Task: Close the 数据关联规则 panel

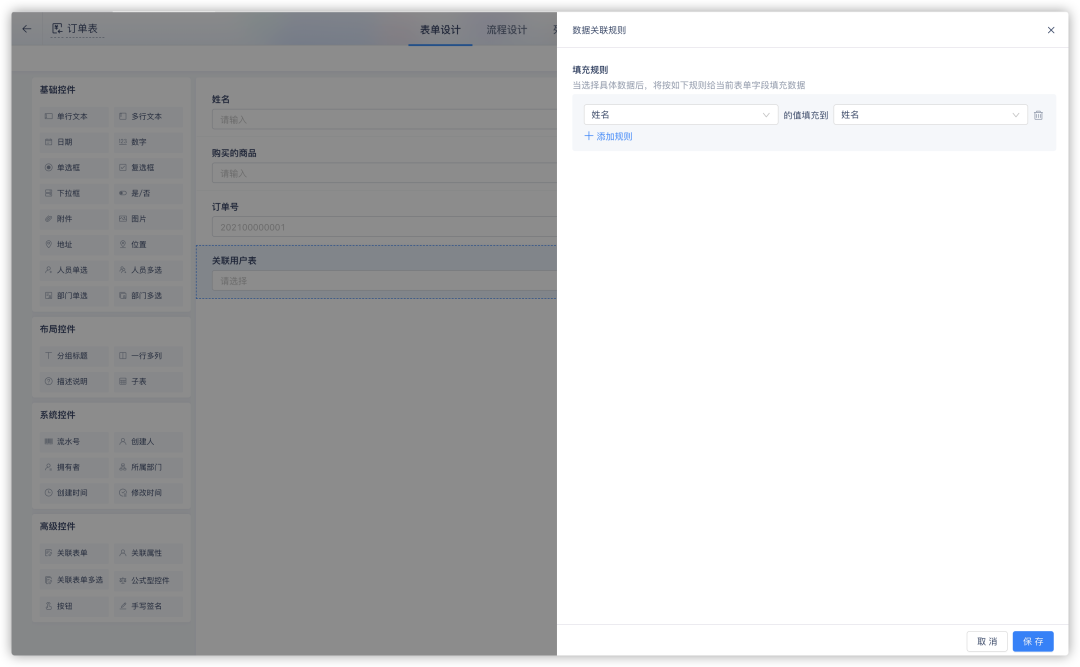Action: coord(1050,30)
